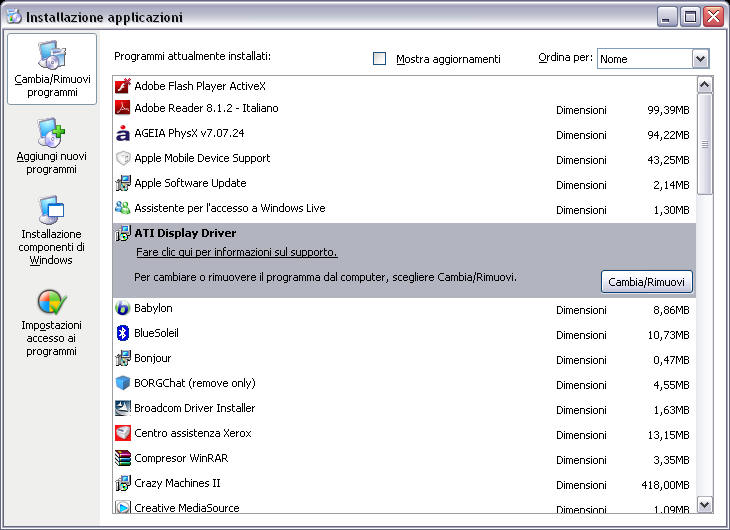Viewport: 730px width, 530px height.
Task: Minimize the Installazione applicazioni window
Action: click(x=667, y=17)
